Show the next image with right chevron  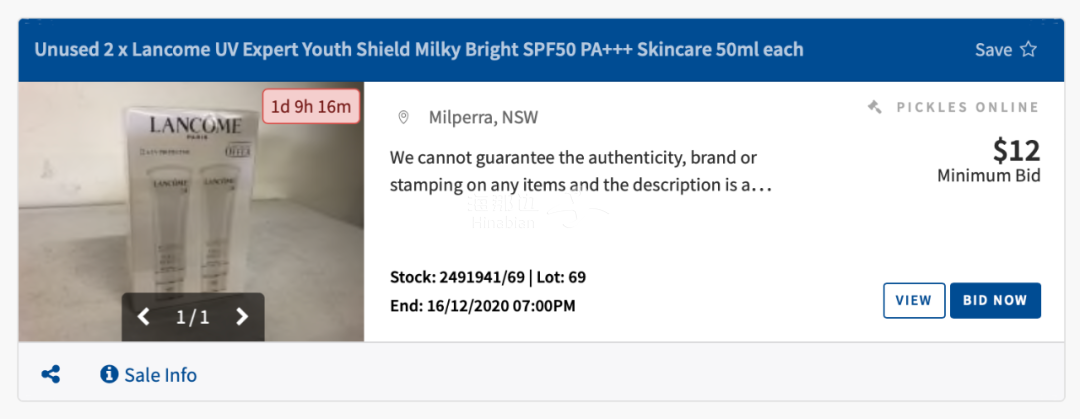pyautogui.click(x=242, y=316)
